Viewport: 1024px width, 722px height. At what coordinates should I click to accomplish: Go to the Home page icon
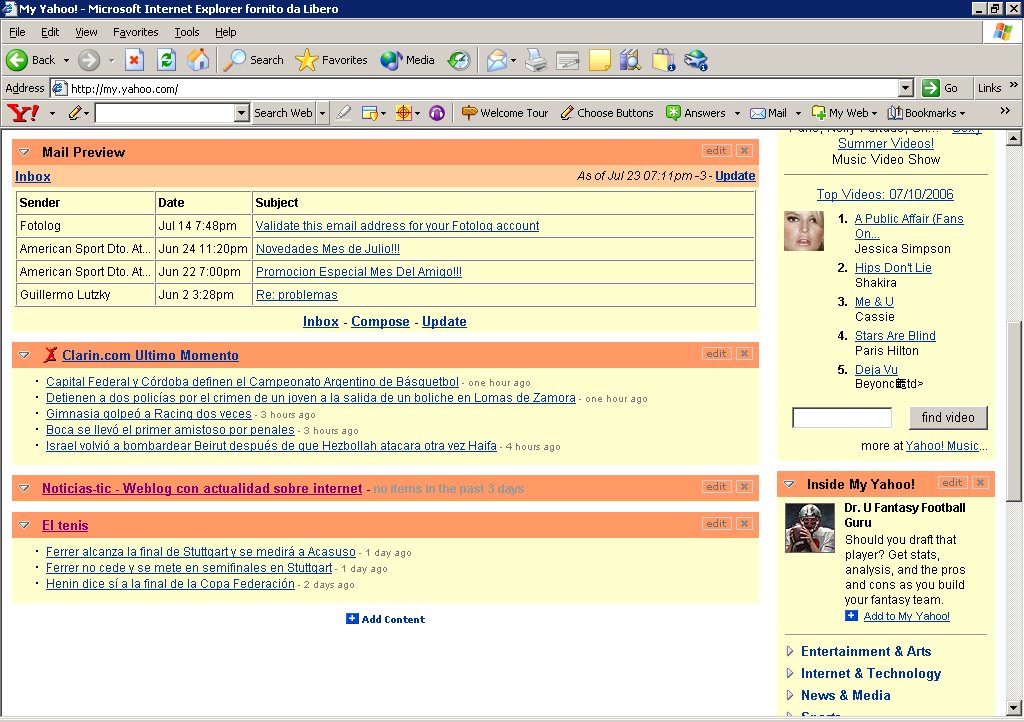(198, 60)
